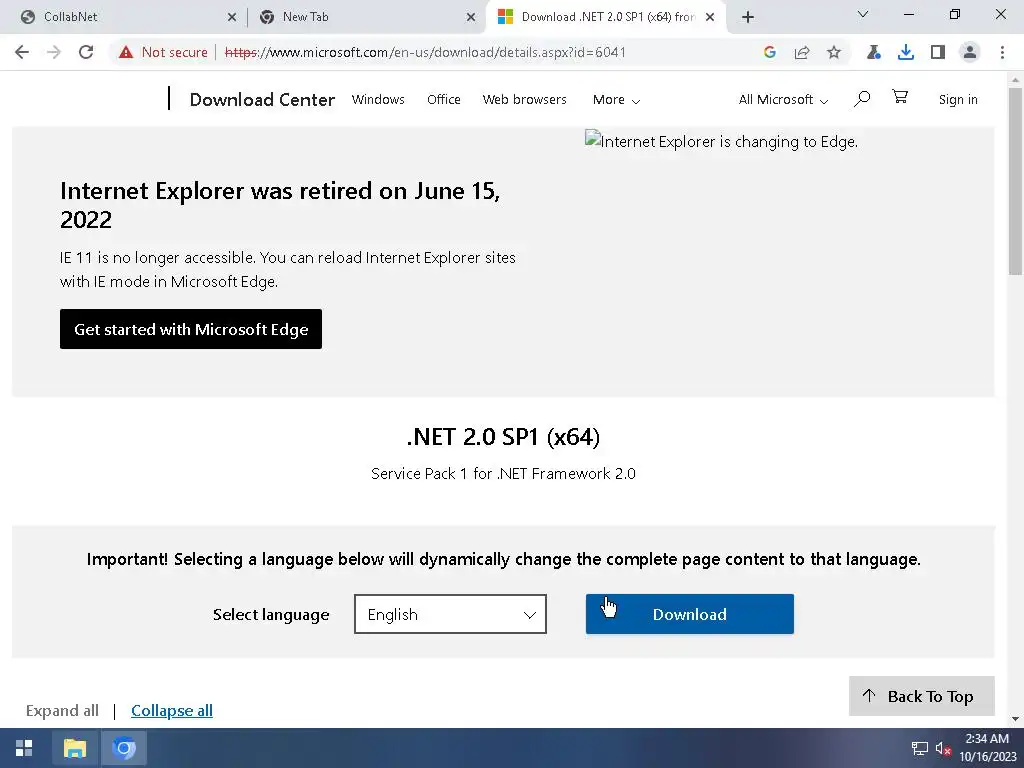Open the Not secure site warning

163,52
